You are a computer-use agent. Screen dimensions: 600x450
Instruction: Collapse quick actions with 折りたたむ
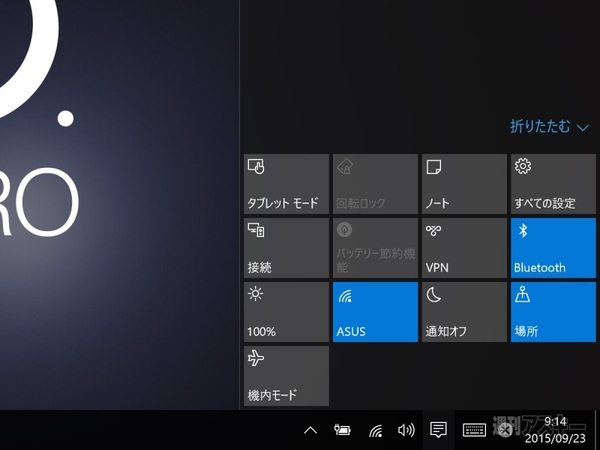(549, 127)
